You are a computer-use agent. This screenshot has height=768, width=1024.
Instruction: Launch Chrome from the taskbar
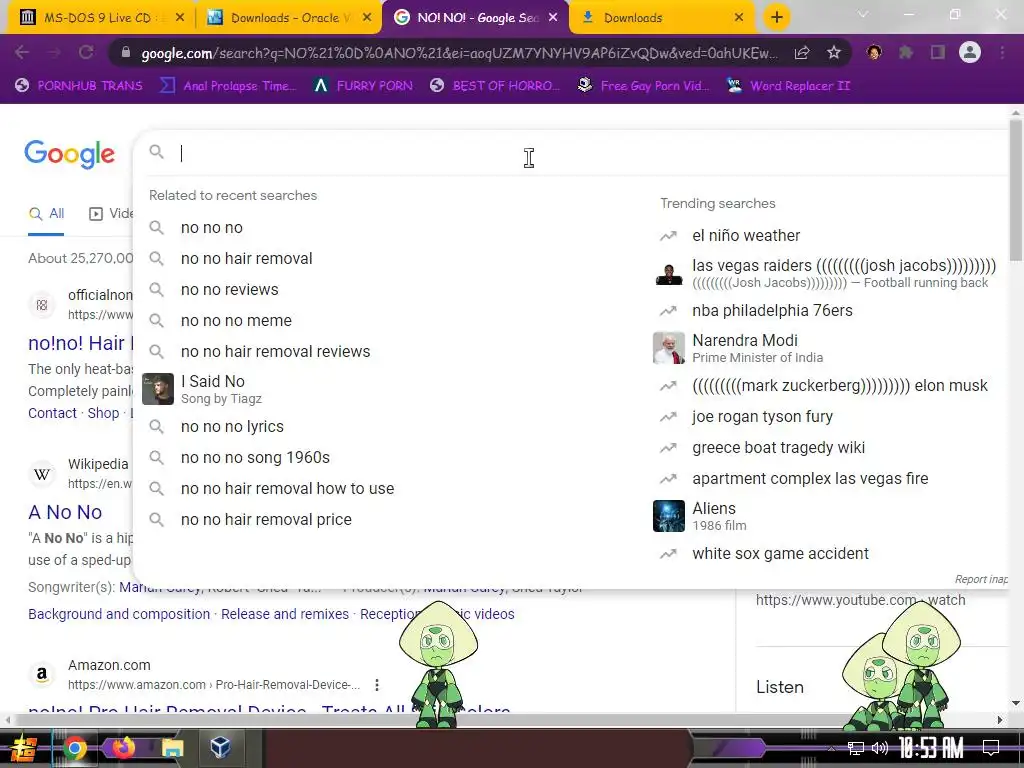coord(74,748)
